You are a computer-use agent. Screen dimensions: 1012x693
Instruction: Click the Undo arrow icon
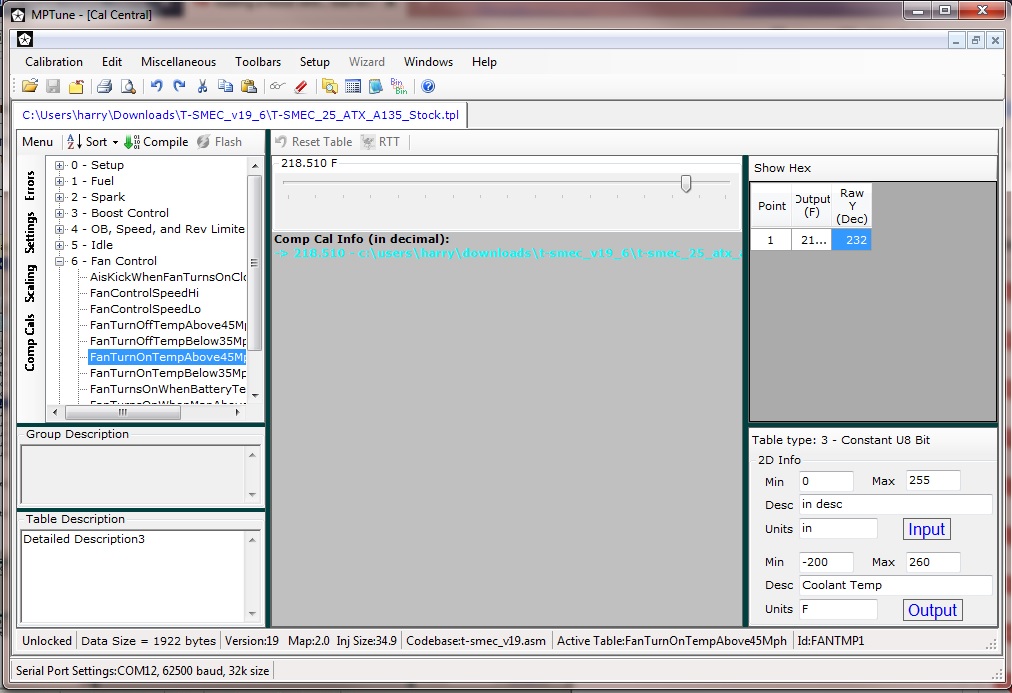156,86
